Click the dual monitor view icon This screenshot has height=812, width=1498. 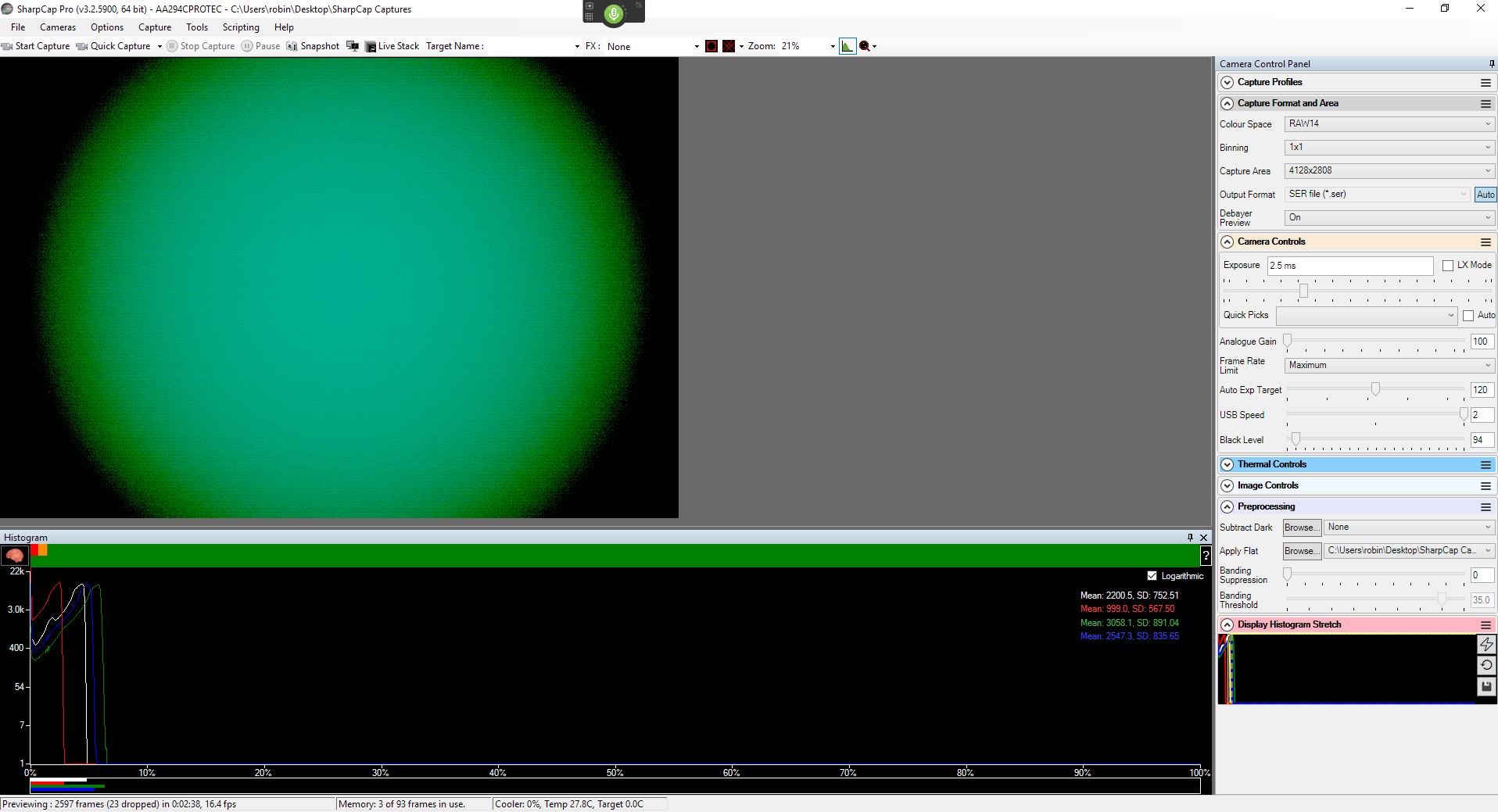click(353, 46)
